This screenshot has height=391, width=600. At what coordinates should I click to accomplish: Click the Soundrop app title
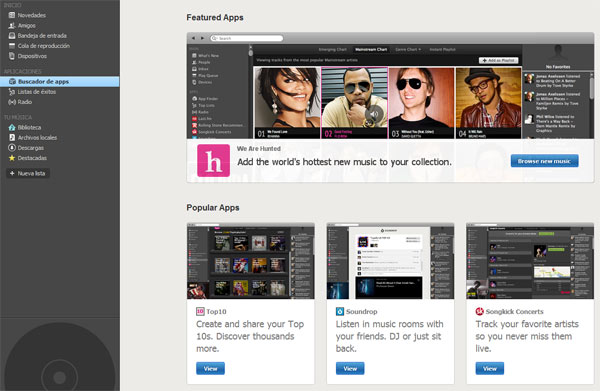362,312
